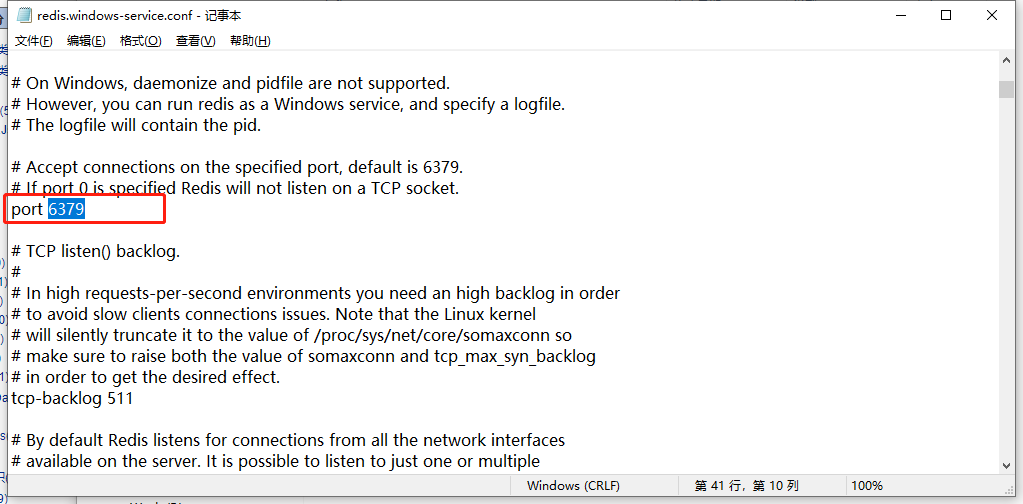Click the Notepad app icon in title bar
Screen dimensions: 1023x504
24,16
